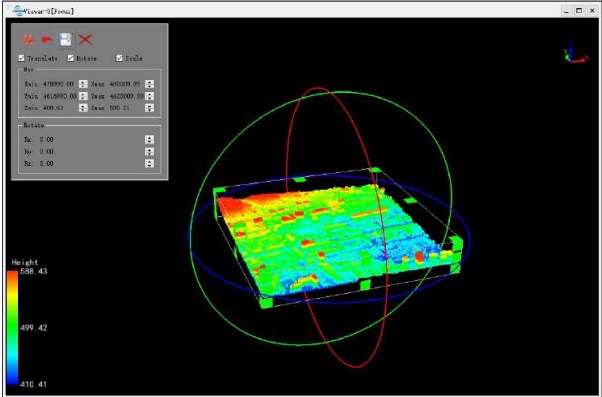The image size is (602, 397).
Task: Click the red undo arrow icon
Action: pos(47,39)
